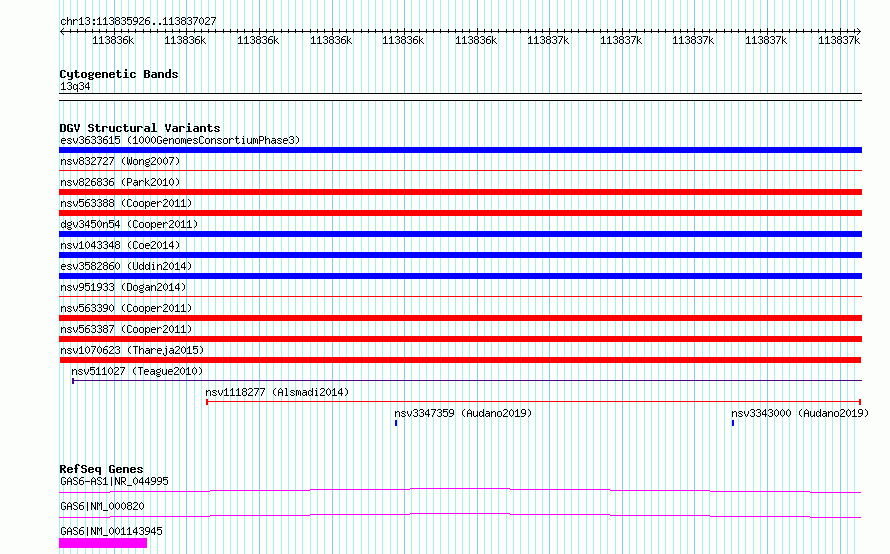
Task: Open the nsv511027 (Teague2010) label
Action: [137, 371]
